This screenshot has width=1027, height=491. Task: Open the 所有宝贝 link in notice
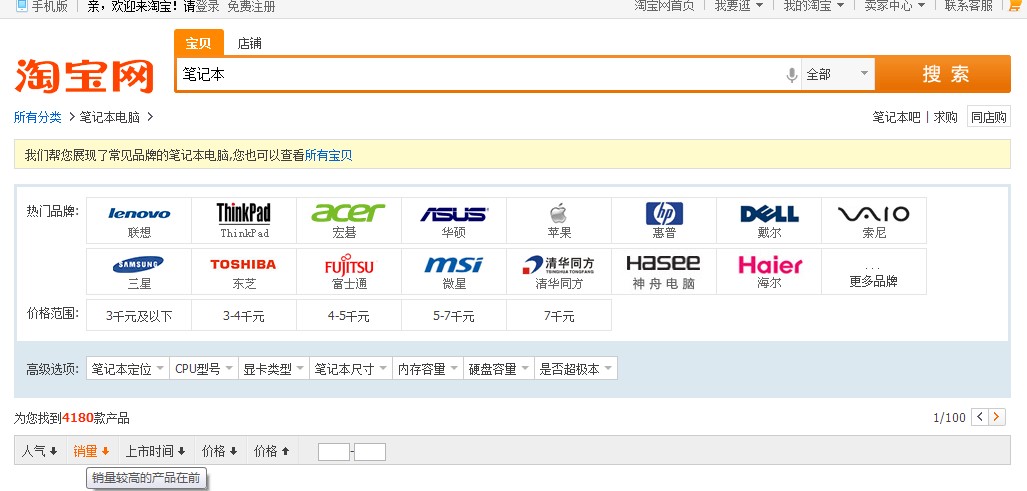pos(328,155)
